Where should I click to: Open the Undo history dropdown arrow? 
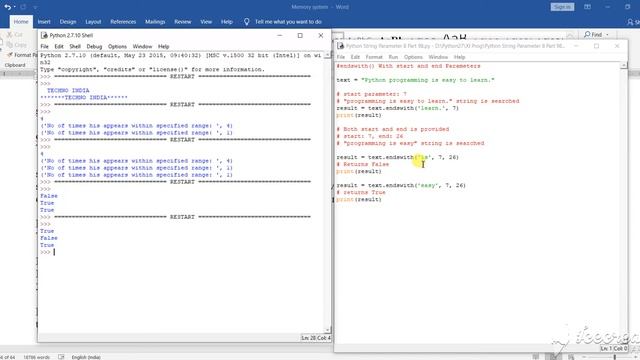(x=14, y=7)
